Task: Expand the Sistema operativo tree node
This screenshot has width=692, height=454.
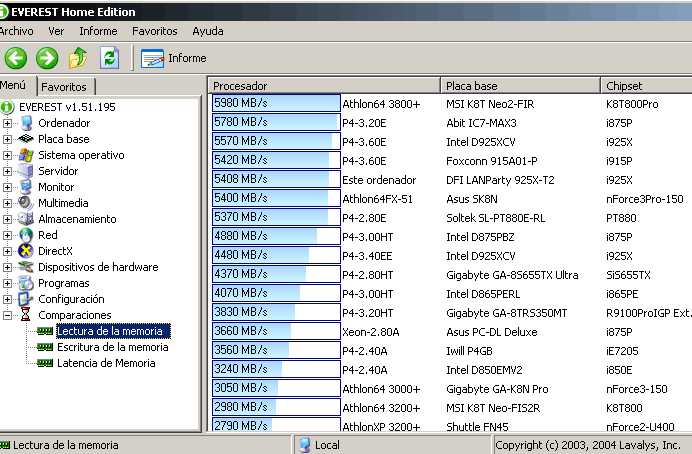Action: pos(7,155)
